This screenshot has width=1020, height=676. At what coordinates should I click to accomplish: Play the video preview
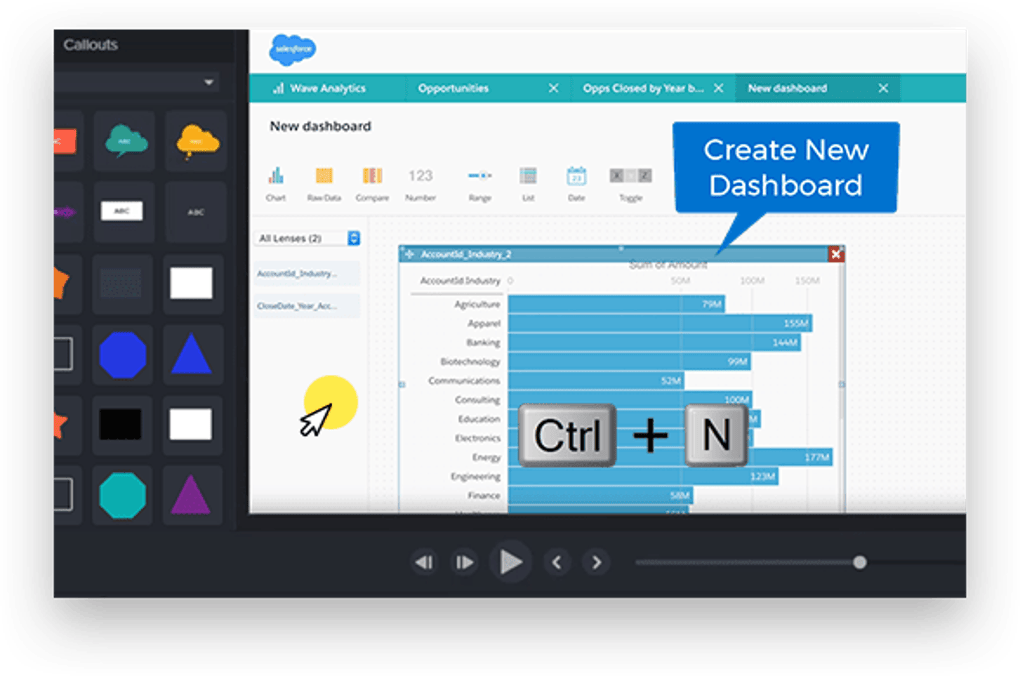coord(511,561)
